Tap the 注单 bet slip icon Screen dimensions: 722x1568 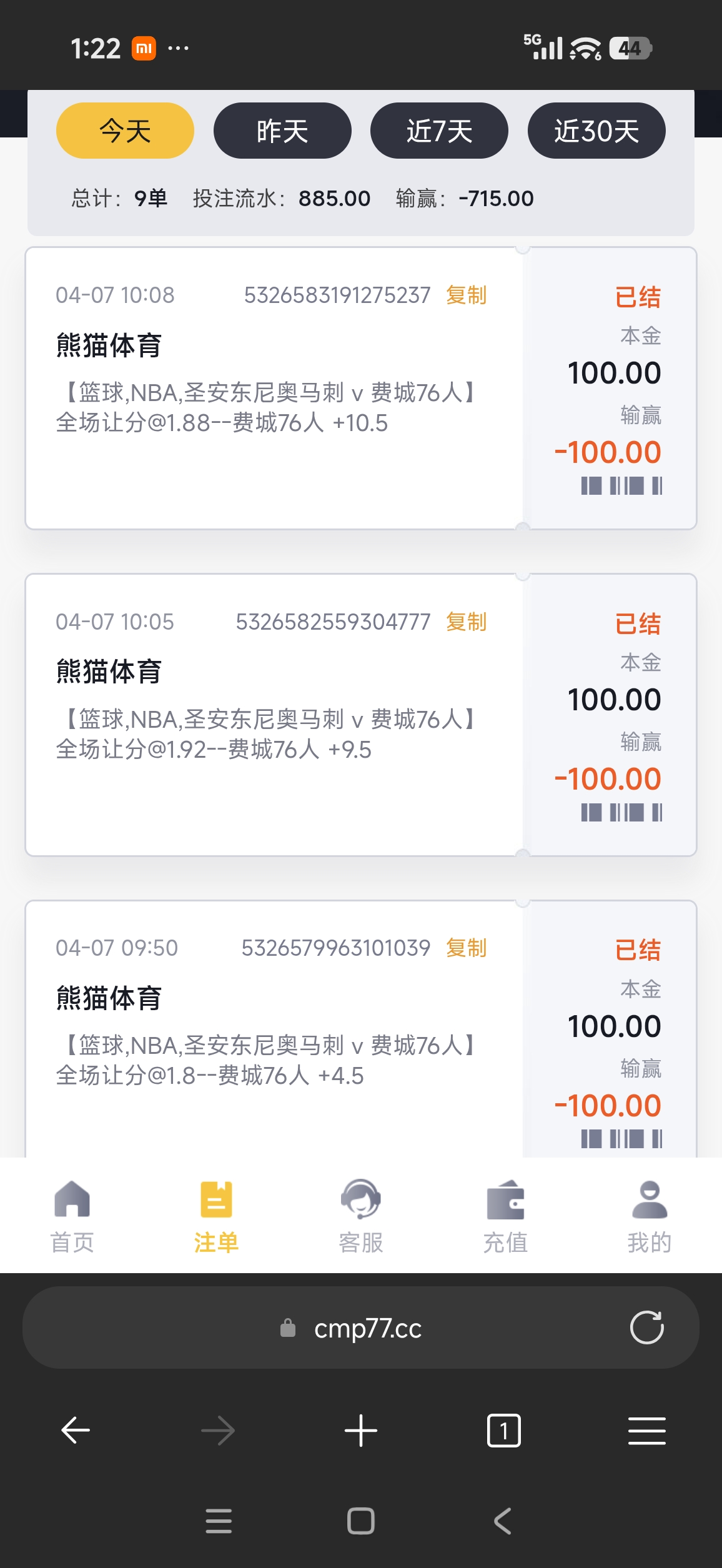pos(216,1199)
